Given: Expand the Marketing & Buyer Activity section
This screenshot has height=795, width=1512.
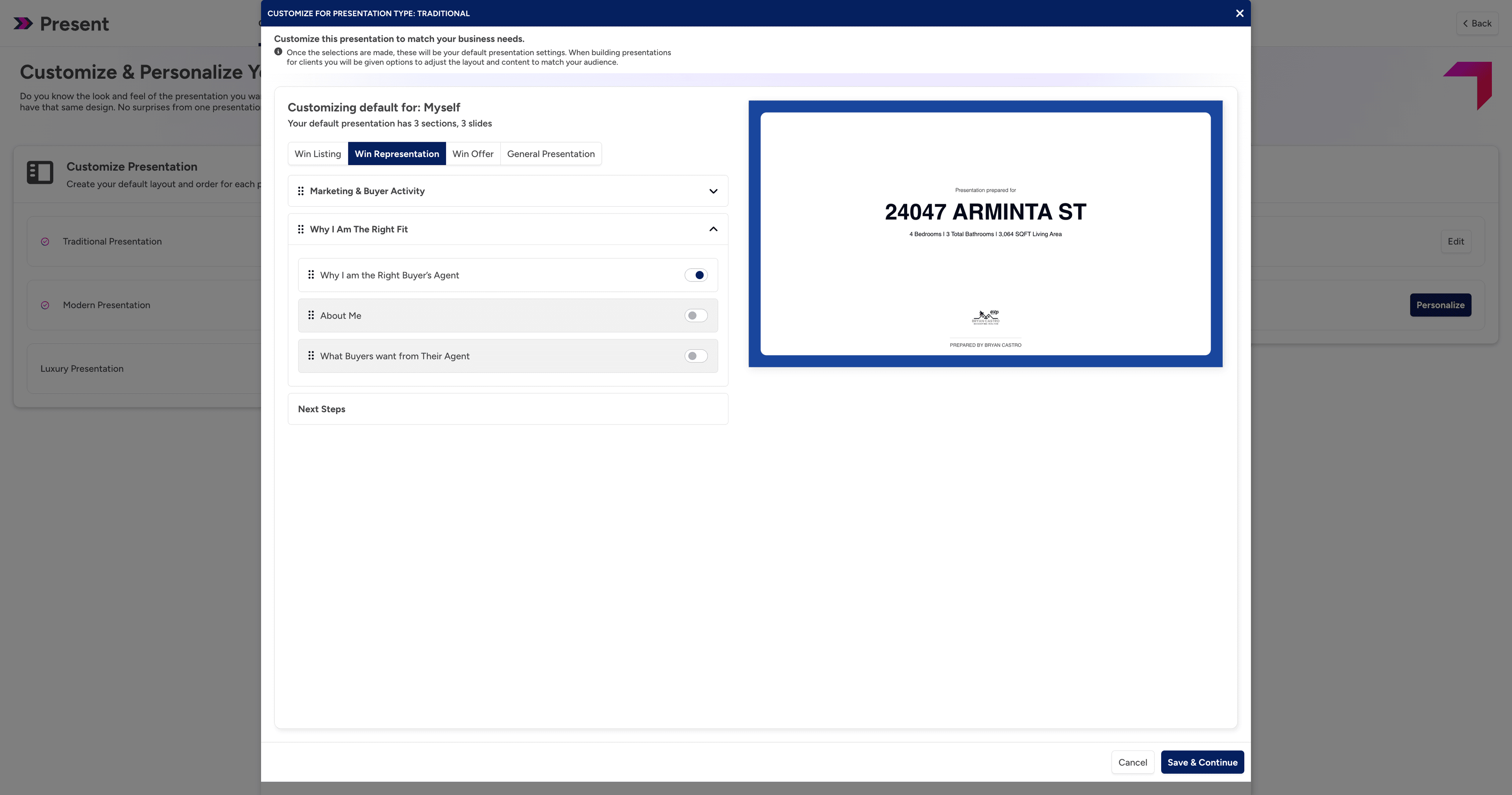Looking at the screenshot, I should coord(713,191).
